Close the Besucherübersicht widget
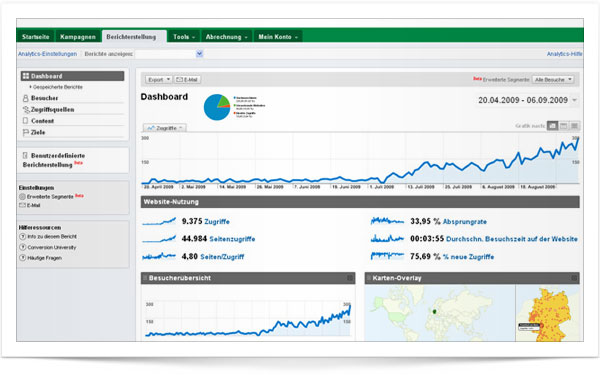The width and height of the screenshot is (600, 376). point(350,278)
